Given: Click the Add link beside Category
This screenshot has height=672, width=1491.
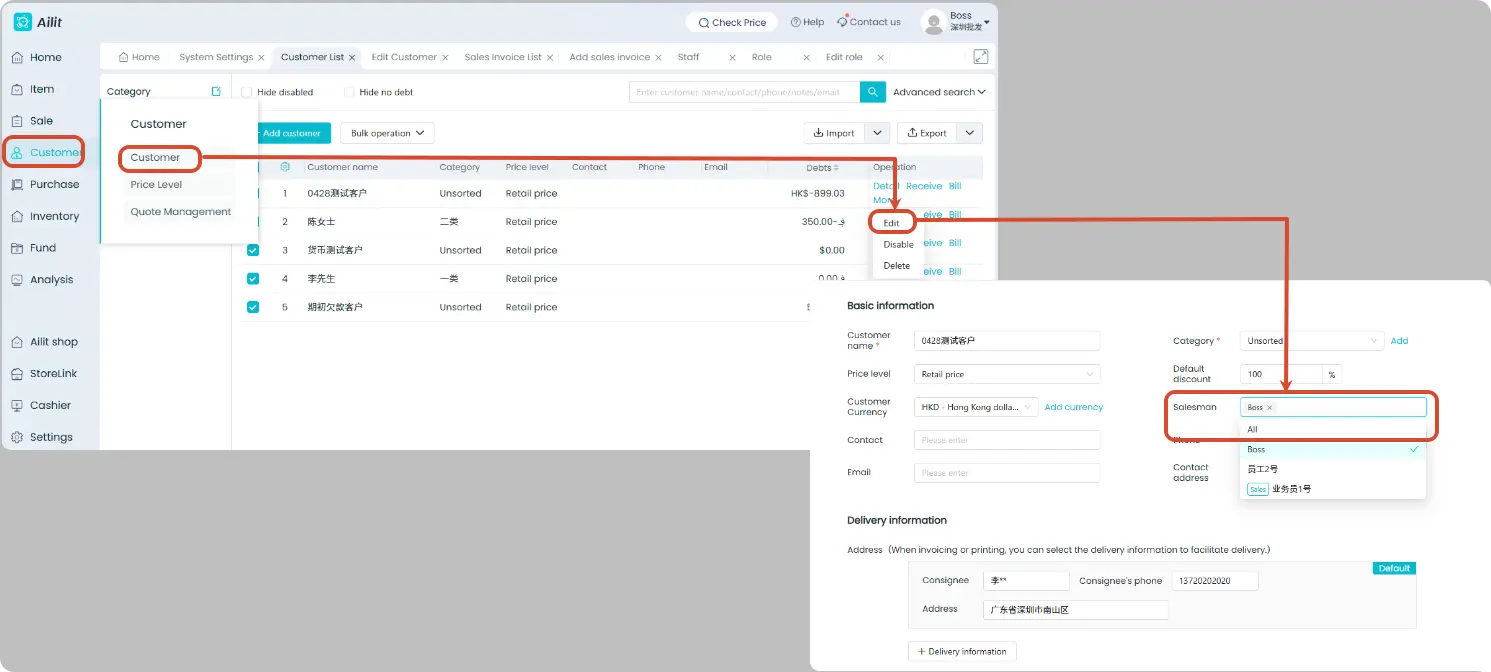Looking at the screenshot, I should (x=1399, y=341).
